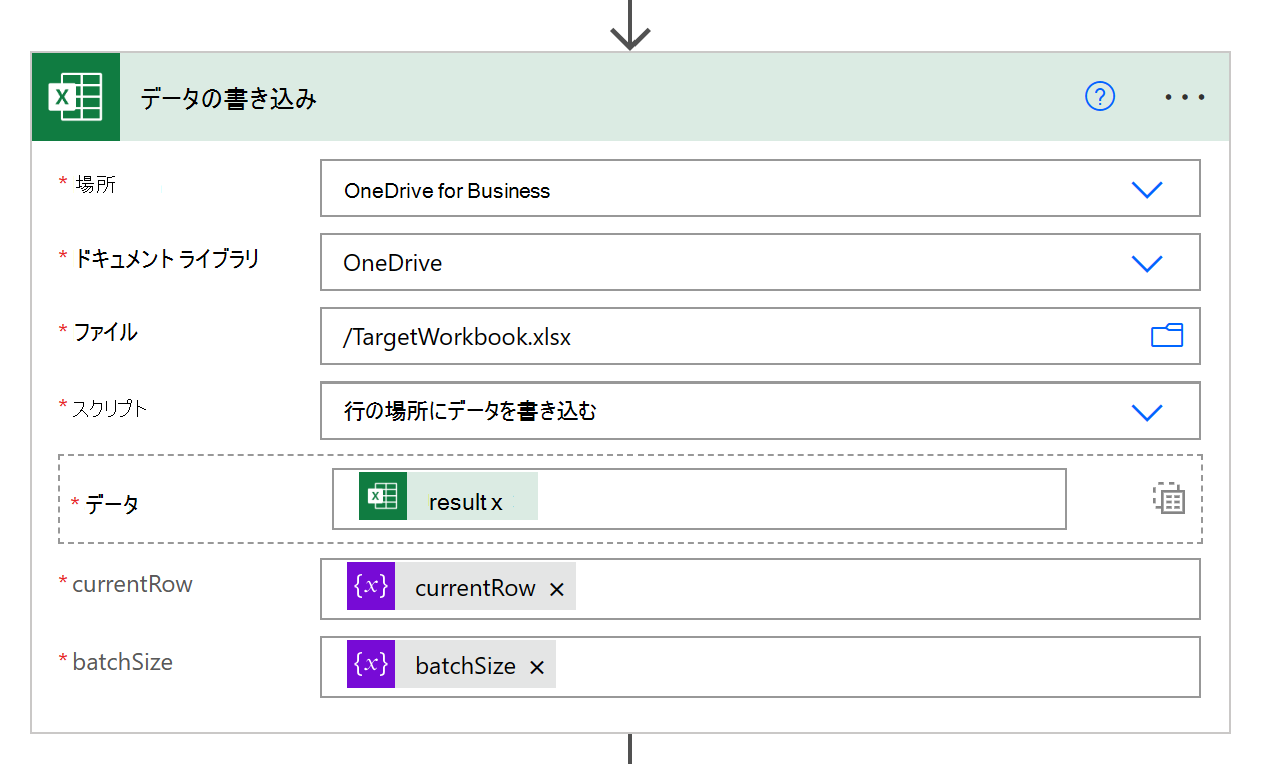Viewport: 1266px width, 764px height.
Task: Click the データの書き込み action title
Action: click(x=229, y=98)
